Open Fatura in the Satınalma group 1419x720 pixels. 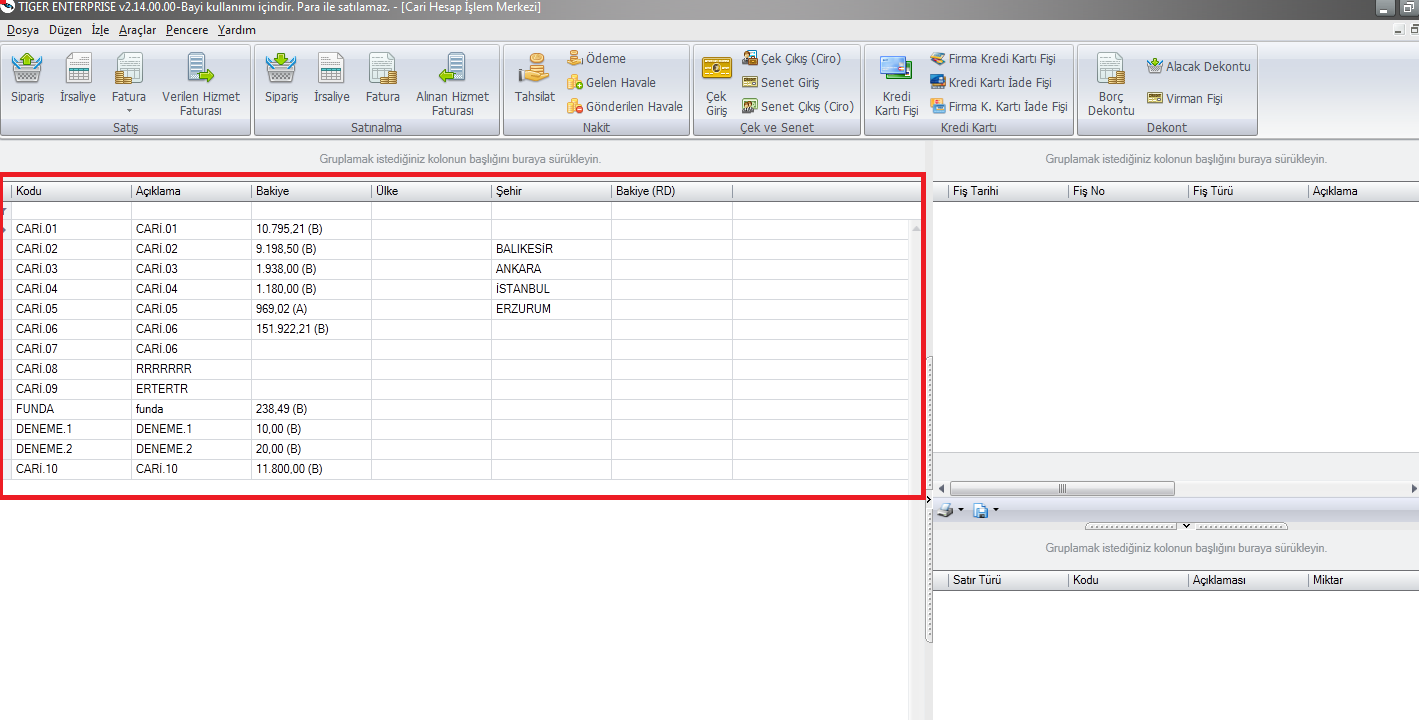point(383,79)
